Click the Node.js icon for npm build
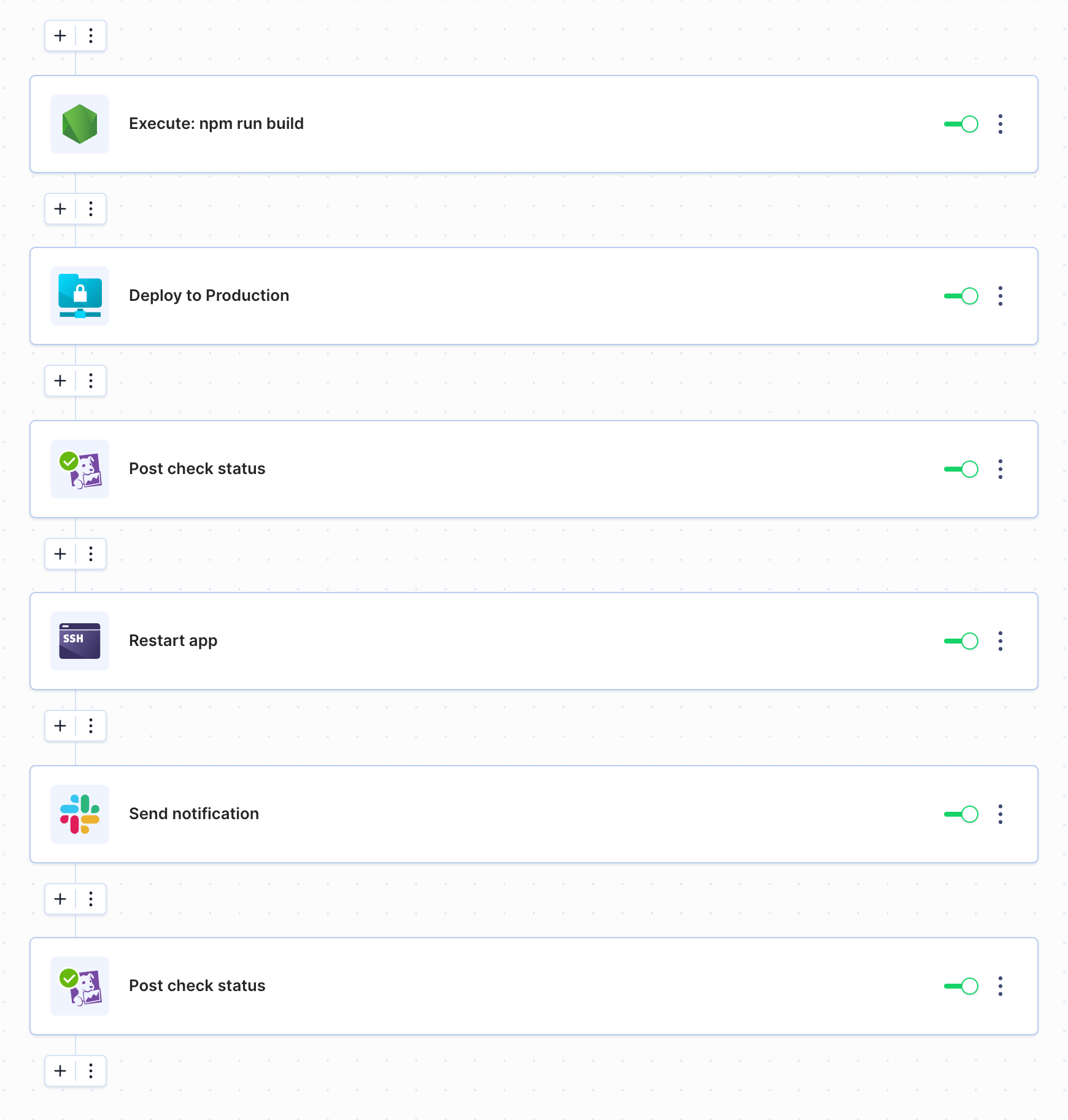Screen dimensions: 1068x1120 tap(80, 124)
